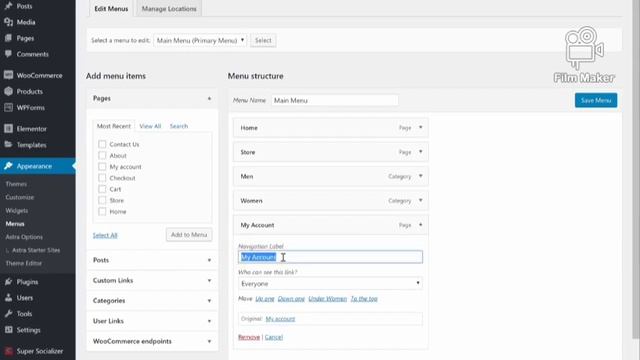Image resolution: width=640 pixels, height=360 pixels.
Task: Expand the Women category item arrow
Action: click(420, 200)
